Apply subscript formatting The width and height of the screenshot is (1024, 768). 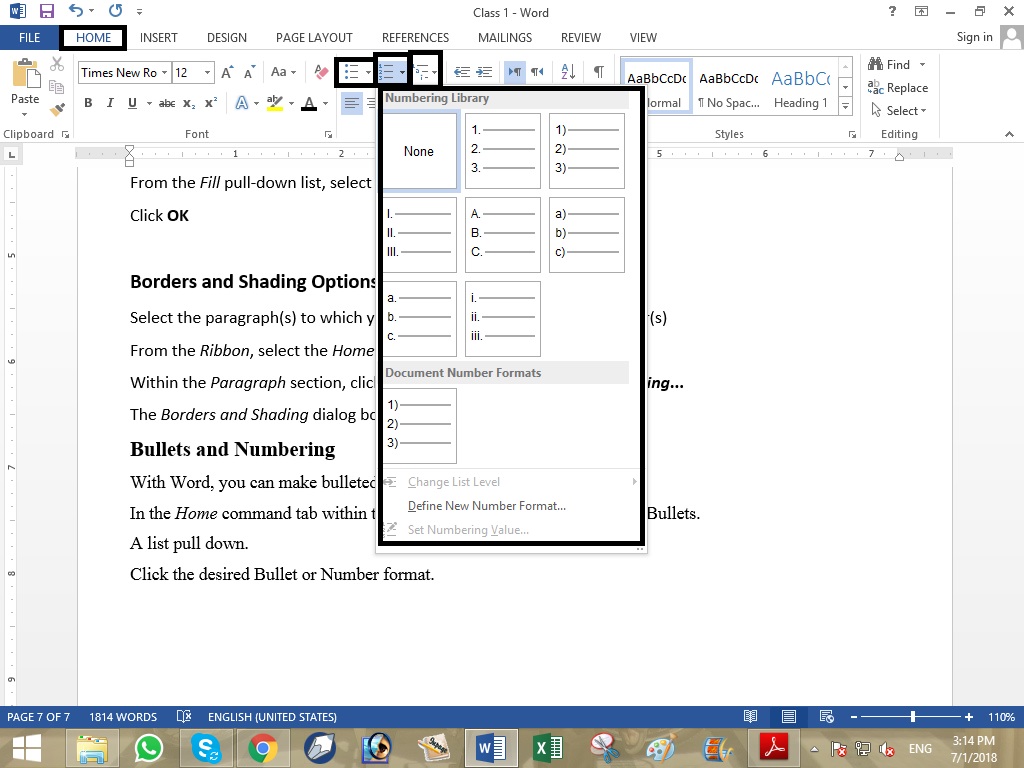coord(189,103)
